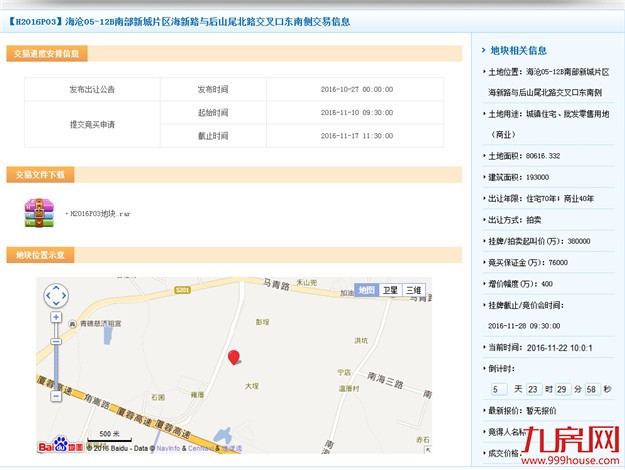Click the 温厝村 place label on map

(349, 388)
